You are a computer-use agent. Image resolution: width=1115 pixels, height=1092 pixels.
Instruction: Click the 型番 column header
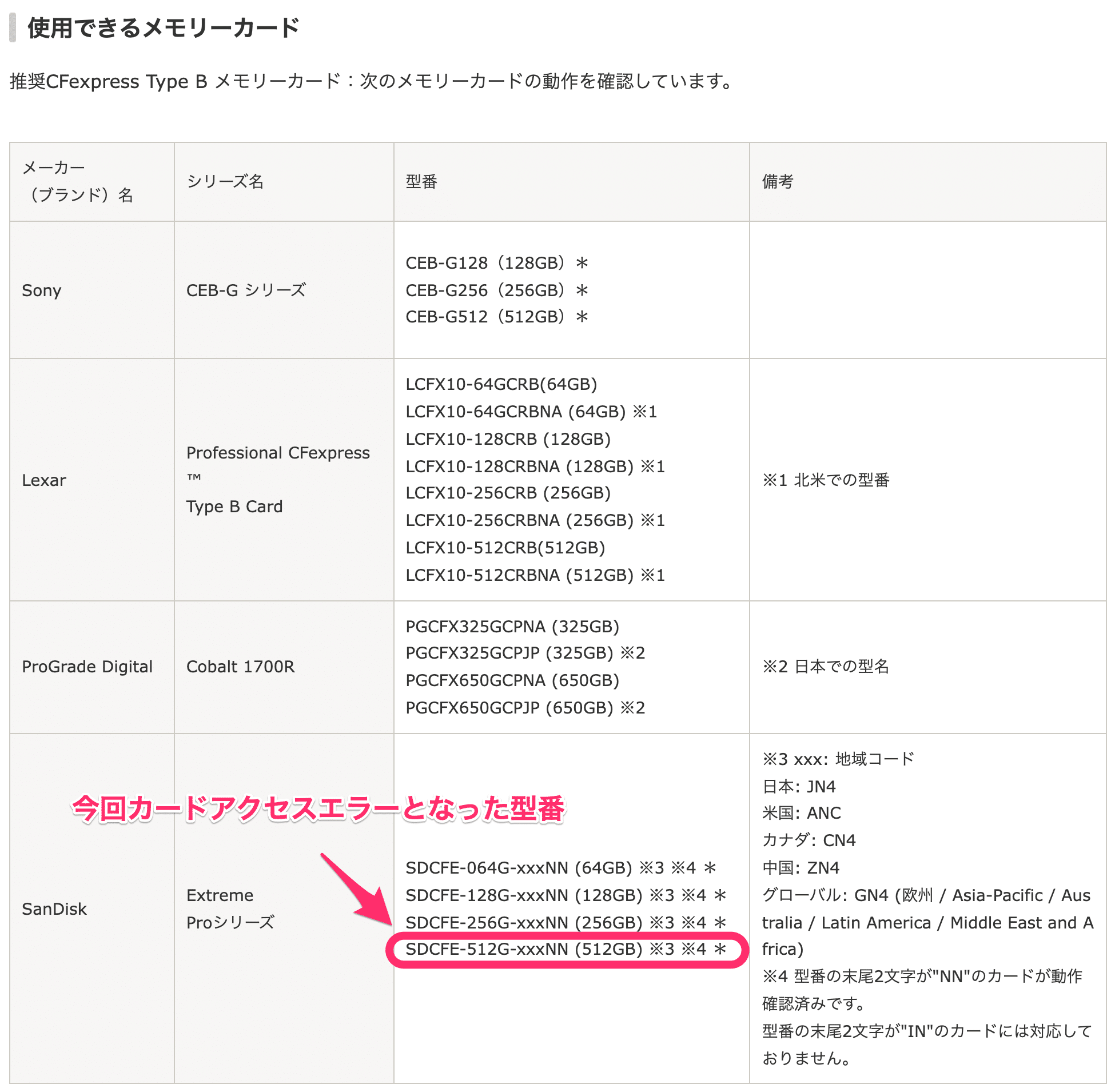(x=421, y=182)
